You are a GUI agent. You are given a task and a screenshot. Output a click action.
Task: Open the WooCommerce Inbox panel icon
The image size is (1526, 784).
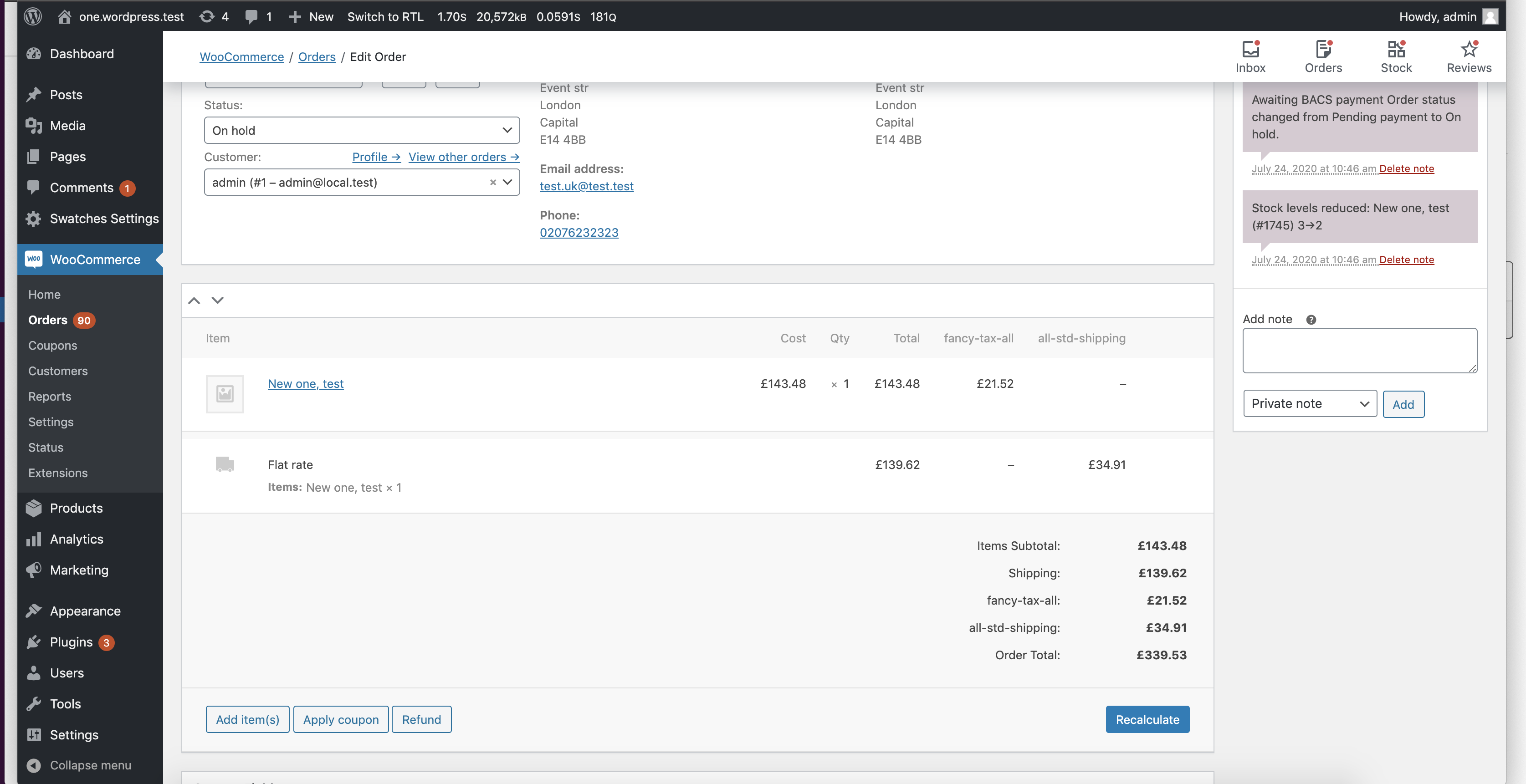tap(1250, 51)
